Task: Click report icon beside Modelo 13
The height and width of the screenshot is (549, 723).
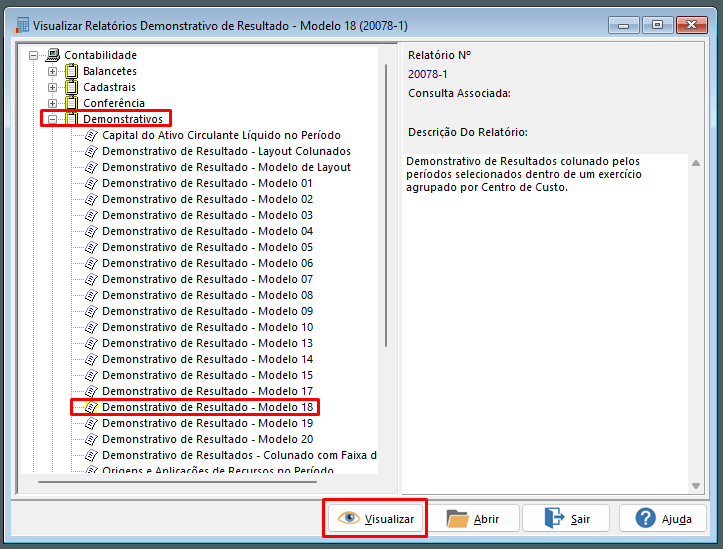Action: pyautogui.click(x=91, y=343)
